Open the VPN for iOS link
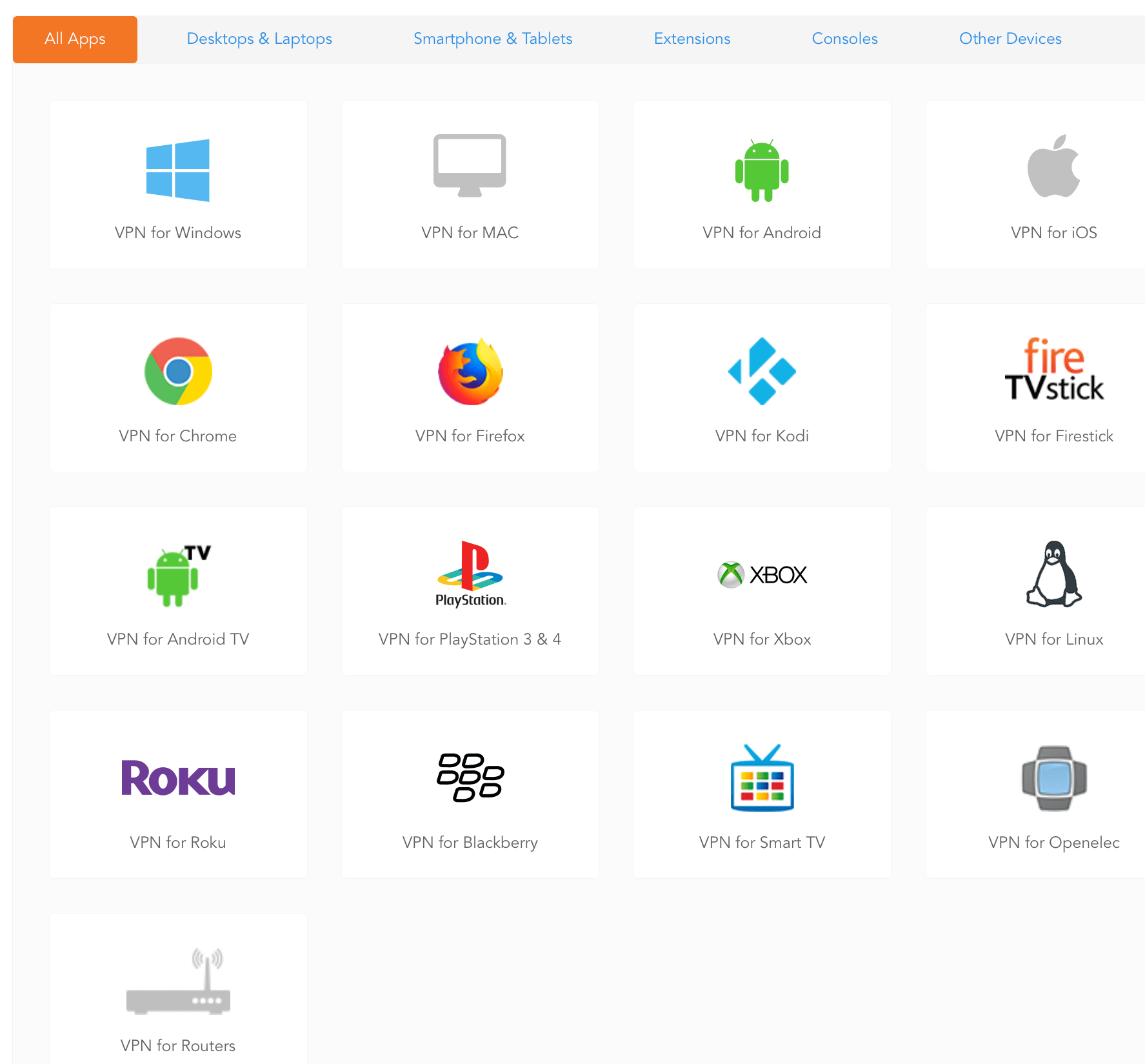This screenshot has height=1064, width=1145. 1054,232
